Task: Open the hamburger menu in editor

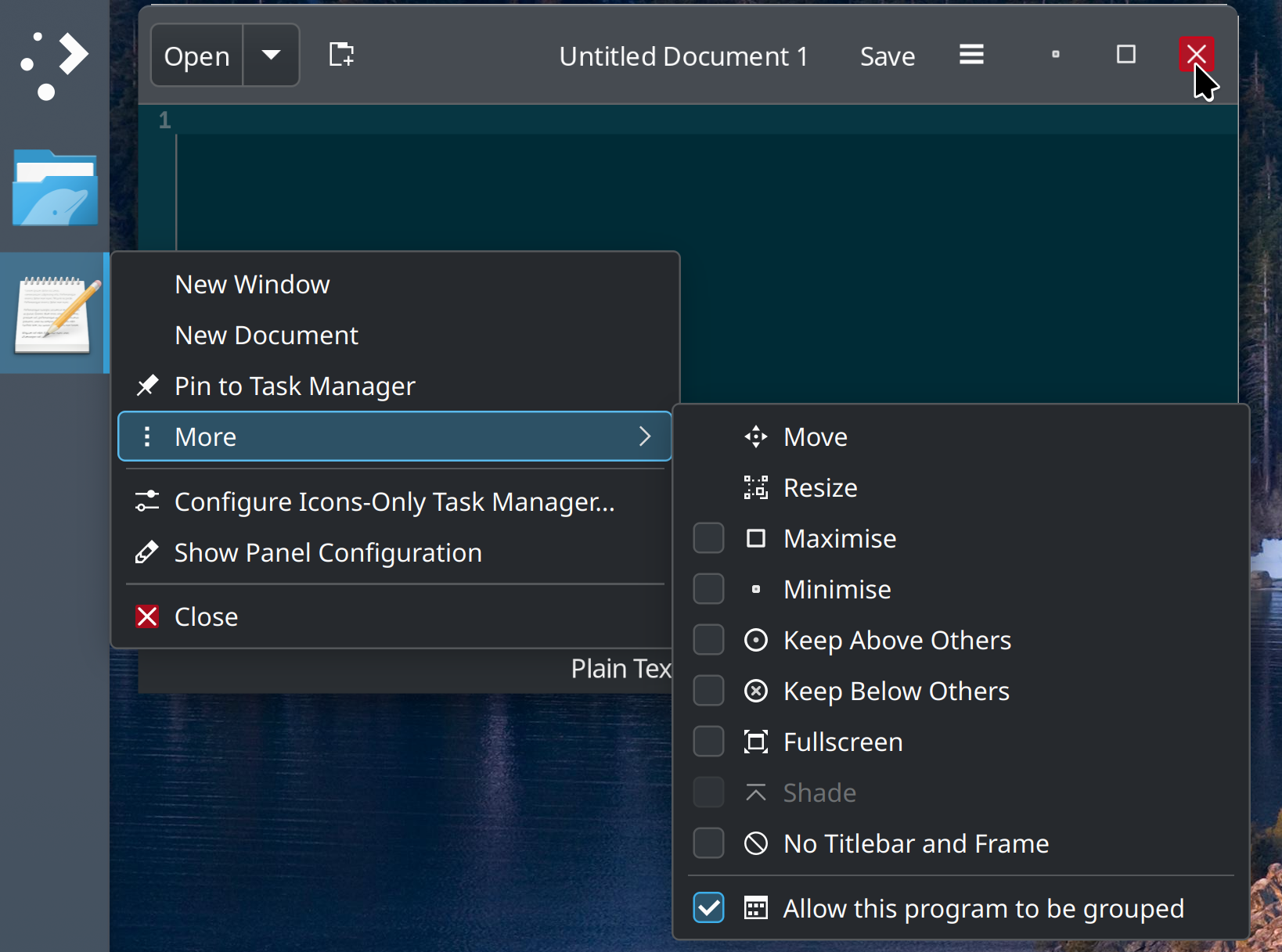Action: 971,55
